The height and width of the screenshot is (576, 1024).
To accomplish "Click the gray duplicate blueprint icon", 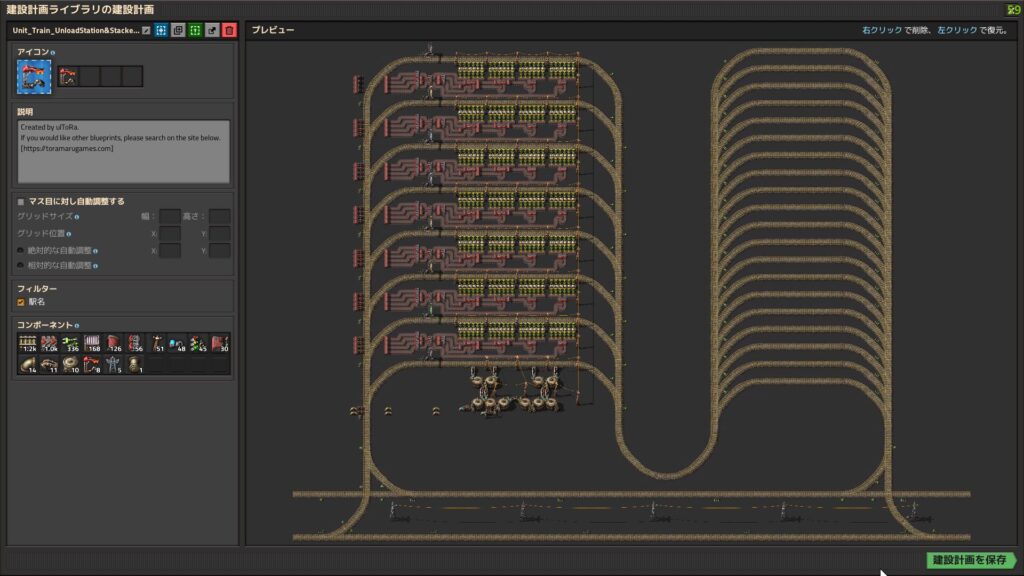I will point(178,31).
